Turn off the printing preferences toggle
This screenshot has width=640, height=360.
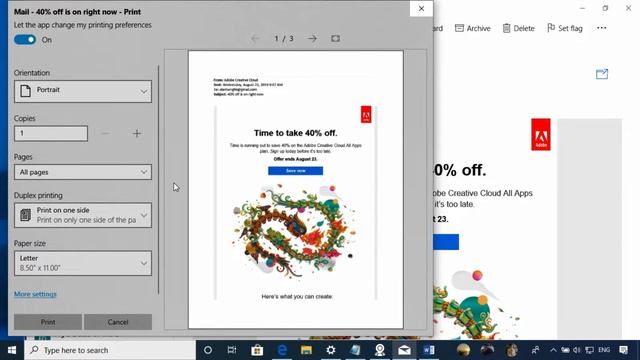click(x=25, y=40)
